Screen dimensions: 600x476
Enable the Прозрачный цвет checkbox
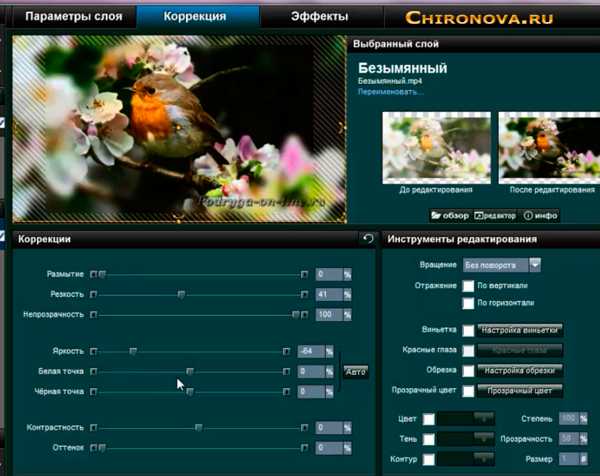468,391
